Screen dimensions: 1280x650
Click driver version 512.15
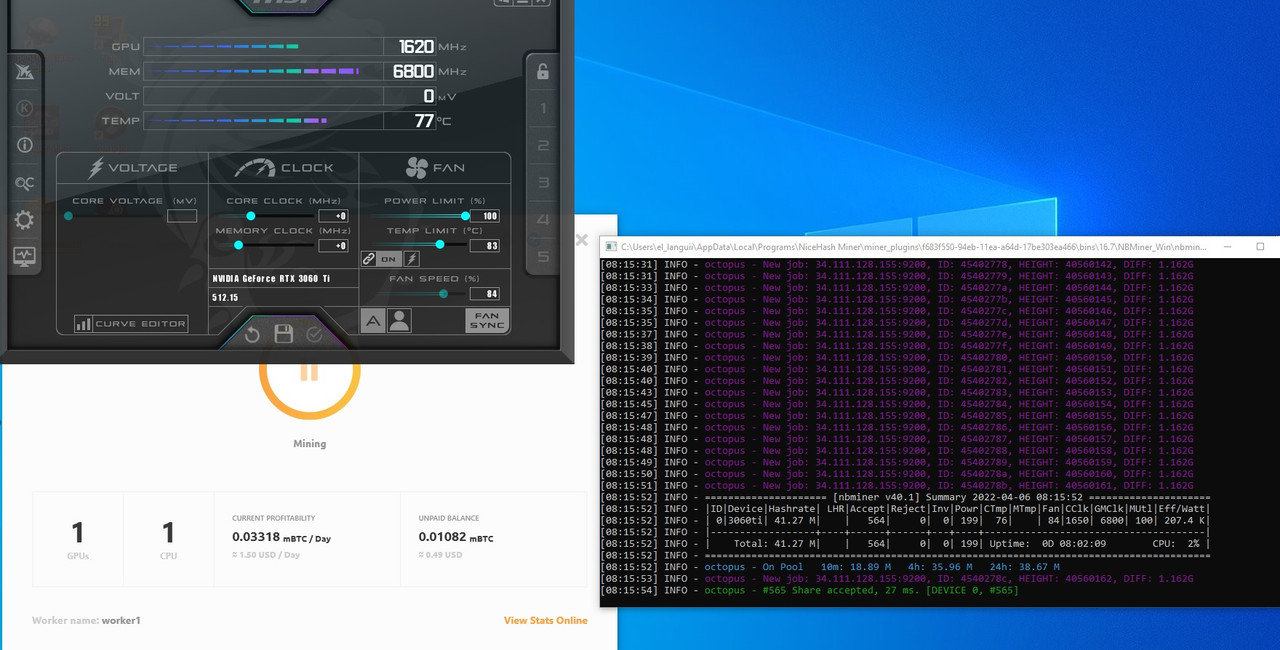coord(225,298)
